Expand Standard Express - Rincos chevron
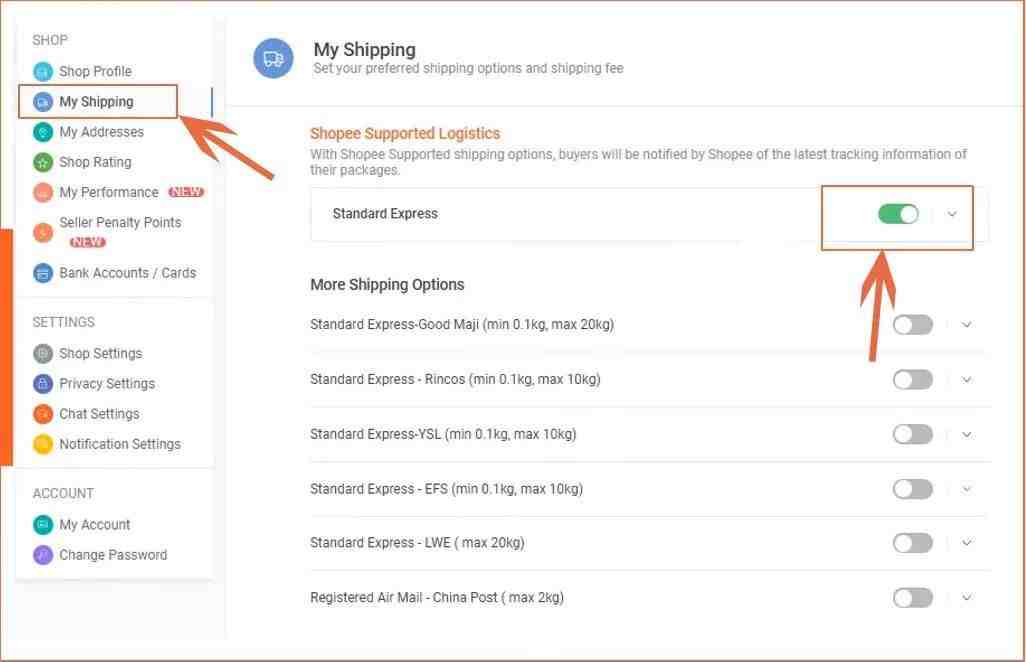The width and height of the screenshot is (1026, 662). click(x=966, y=379)
